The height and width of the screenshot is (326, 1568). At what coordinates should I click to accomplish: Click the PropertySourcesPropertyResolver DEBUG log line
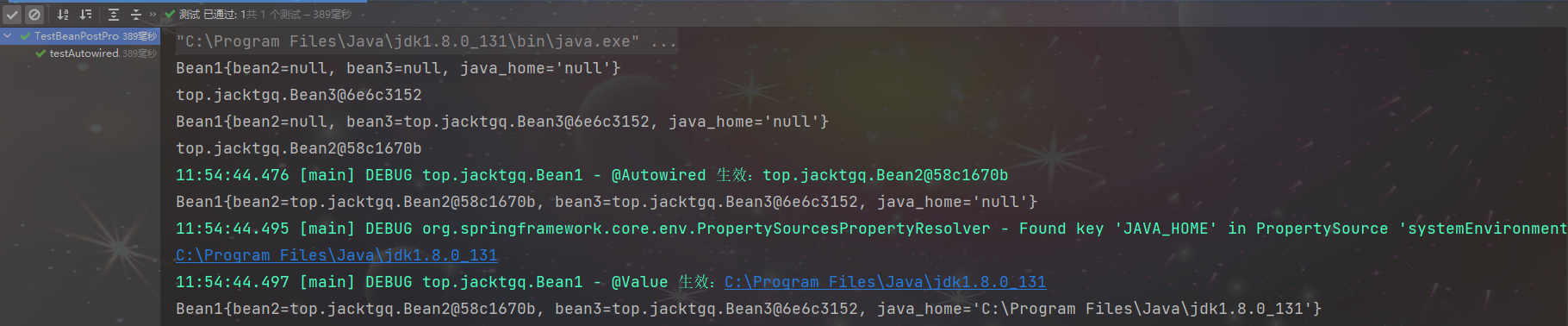tap(871, 229)
